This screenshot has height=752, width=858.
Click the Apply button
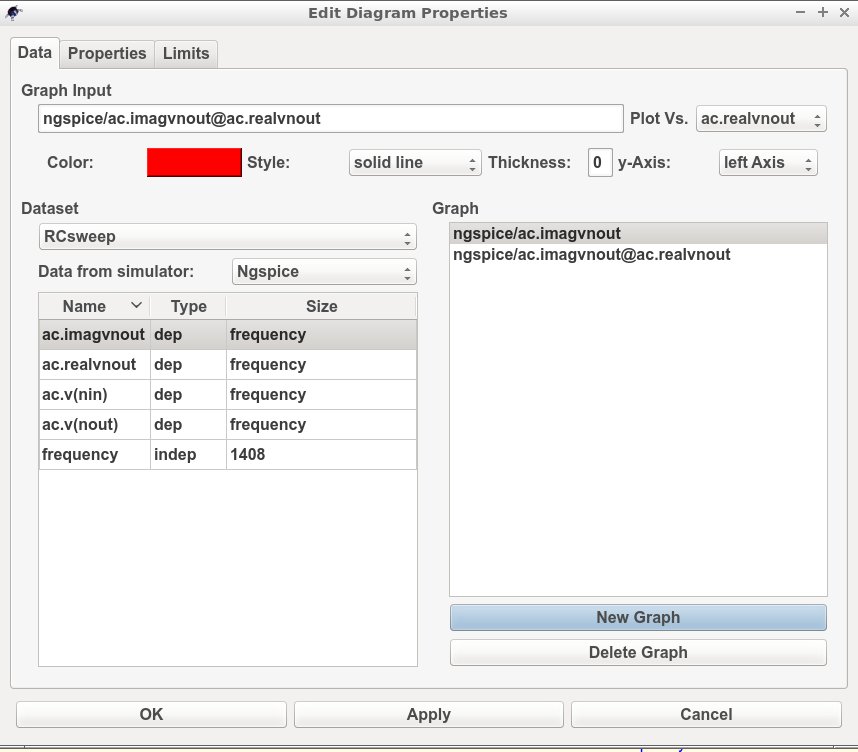[x=428, y=714]
